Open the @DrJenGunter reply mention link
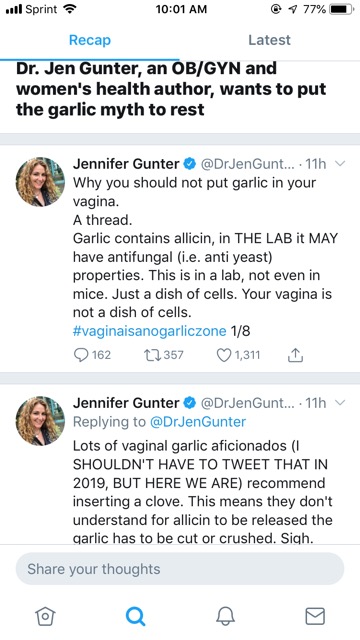The height and width of the screenshot is (640, 360). [x=198, y=422]
